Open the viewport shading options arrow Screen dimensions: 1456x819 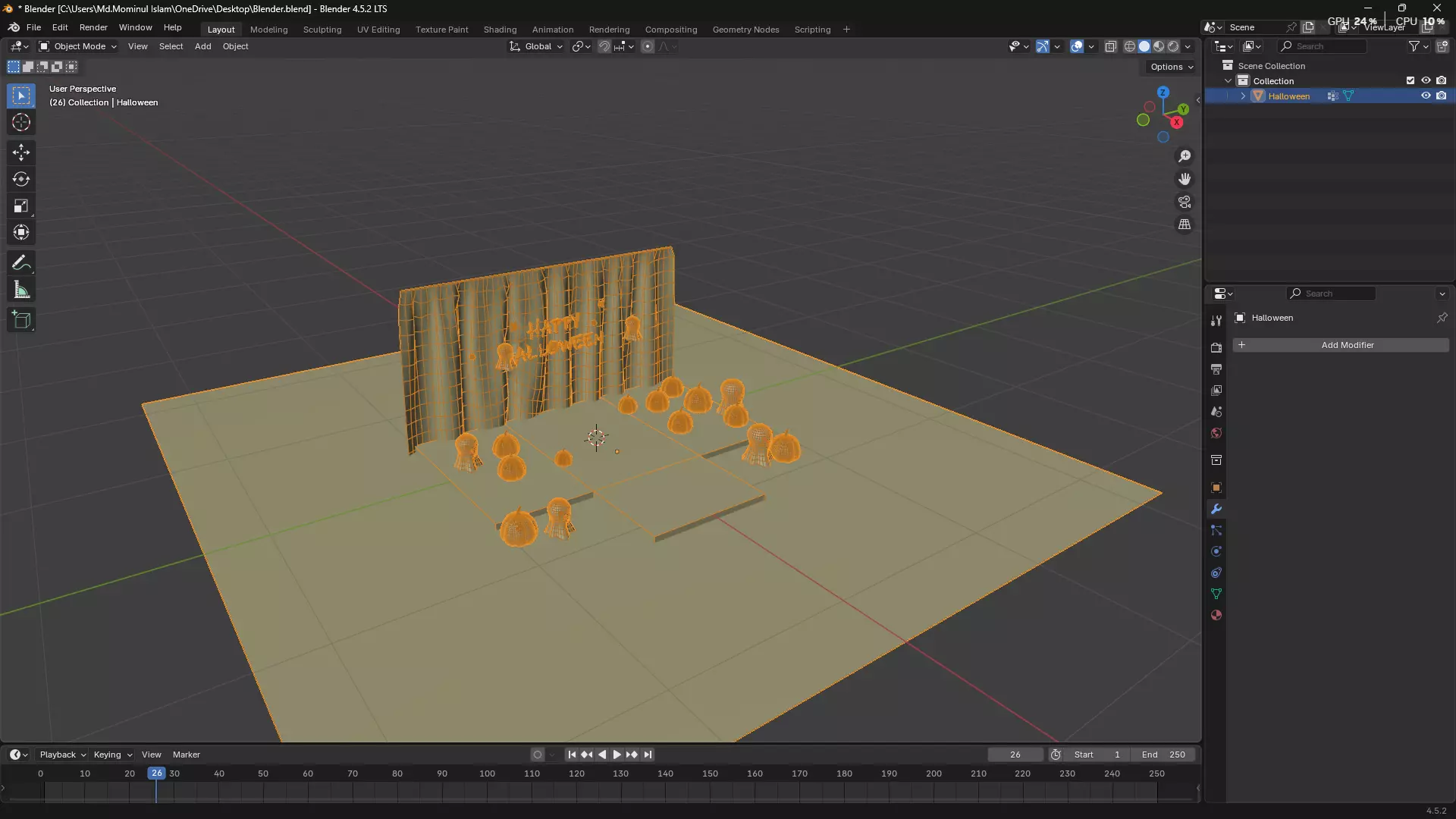click(x=1188, y=46)
